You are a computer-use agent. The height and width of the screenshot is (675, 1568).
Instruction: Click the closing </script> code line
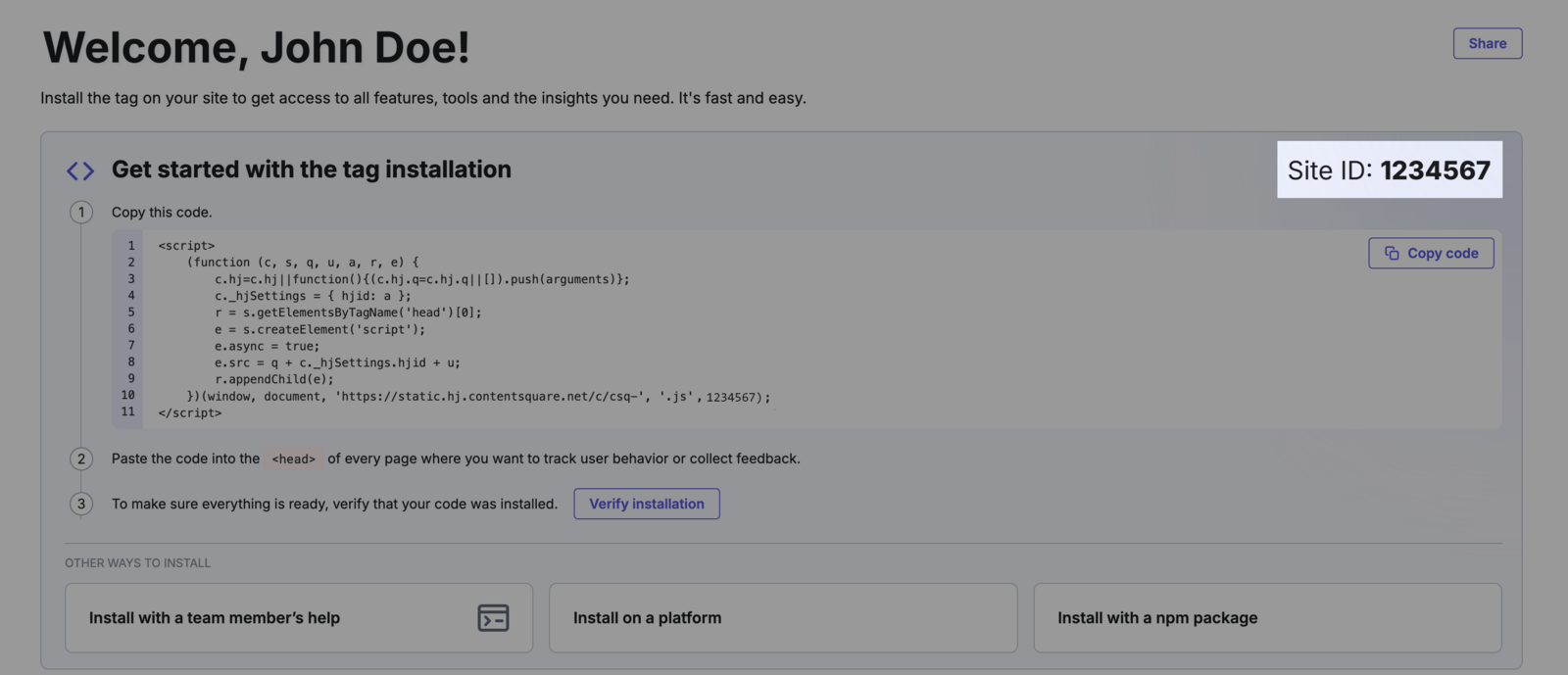tap(190, 413)
